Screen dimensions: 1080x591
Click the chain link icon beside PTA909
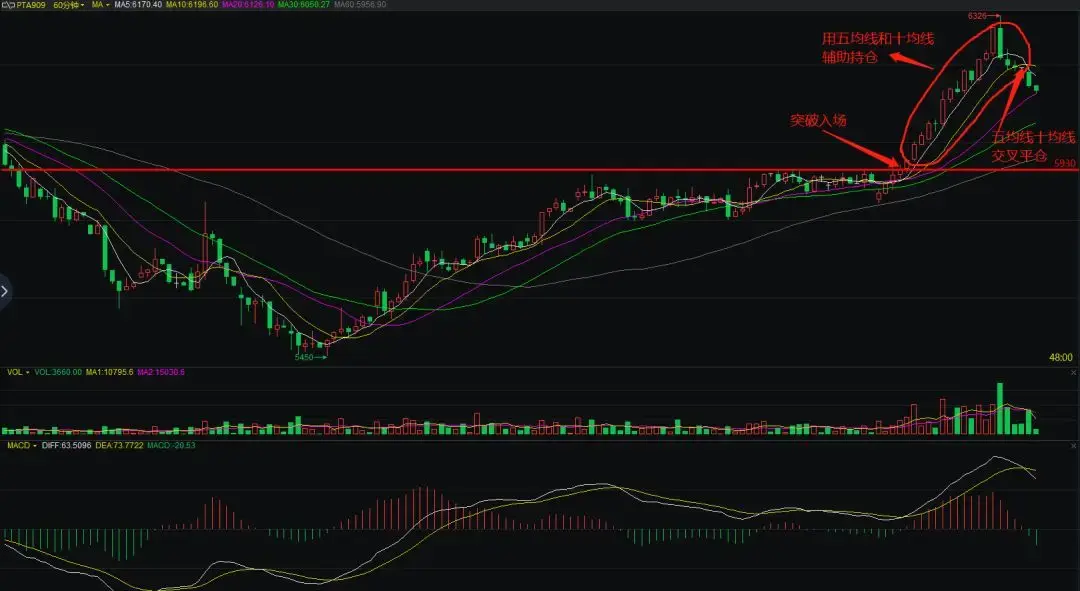8,5
